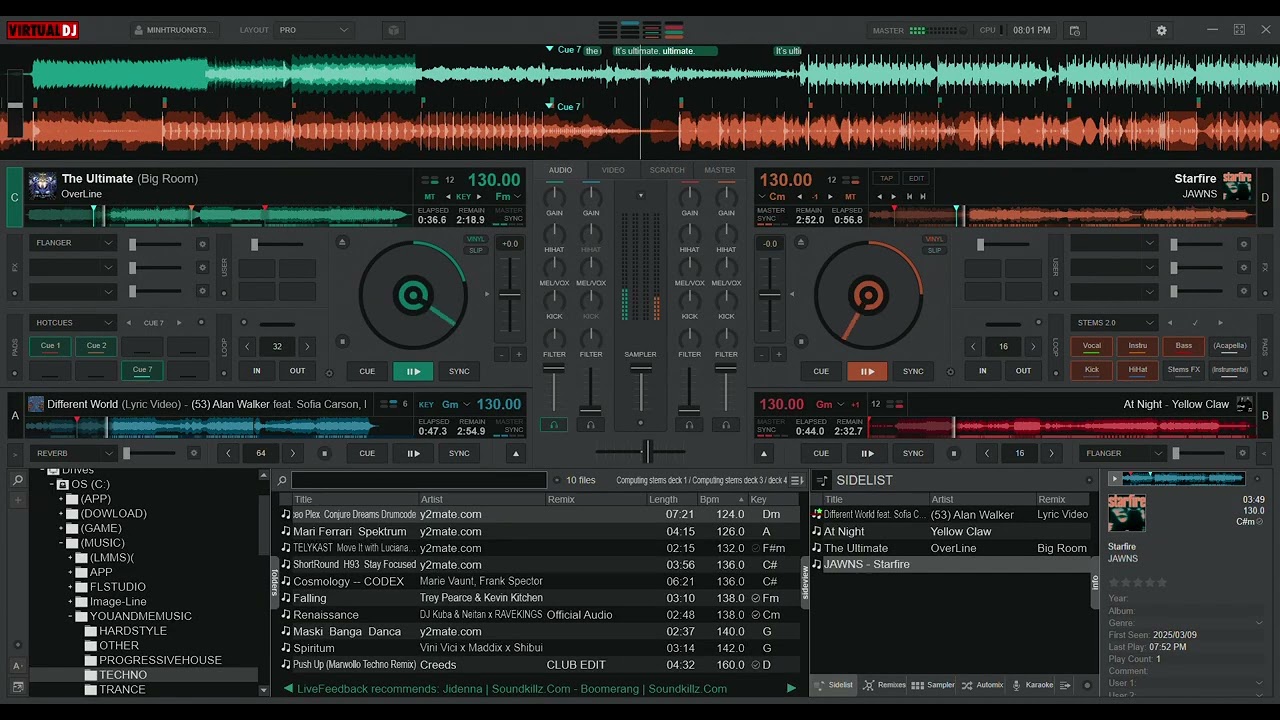Open the PRO layout dropdown
1280x720 pixels.
[312, 30]
